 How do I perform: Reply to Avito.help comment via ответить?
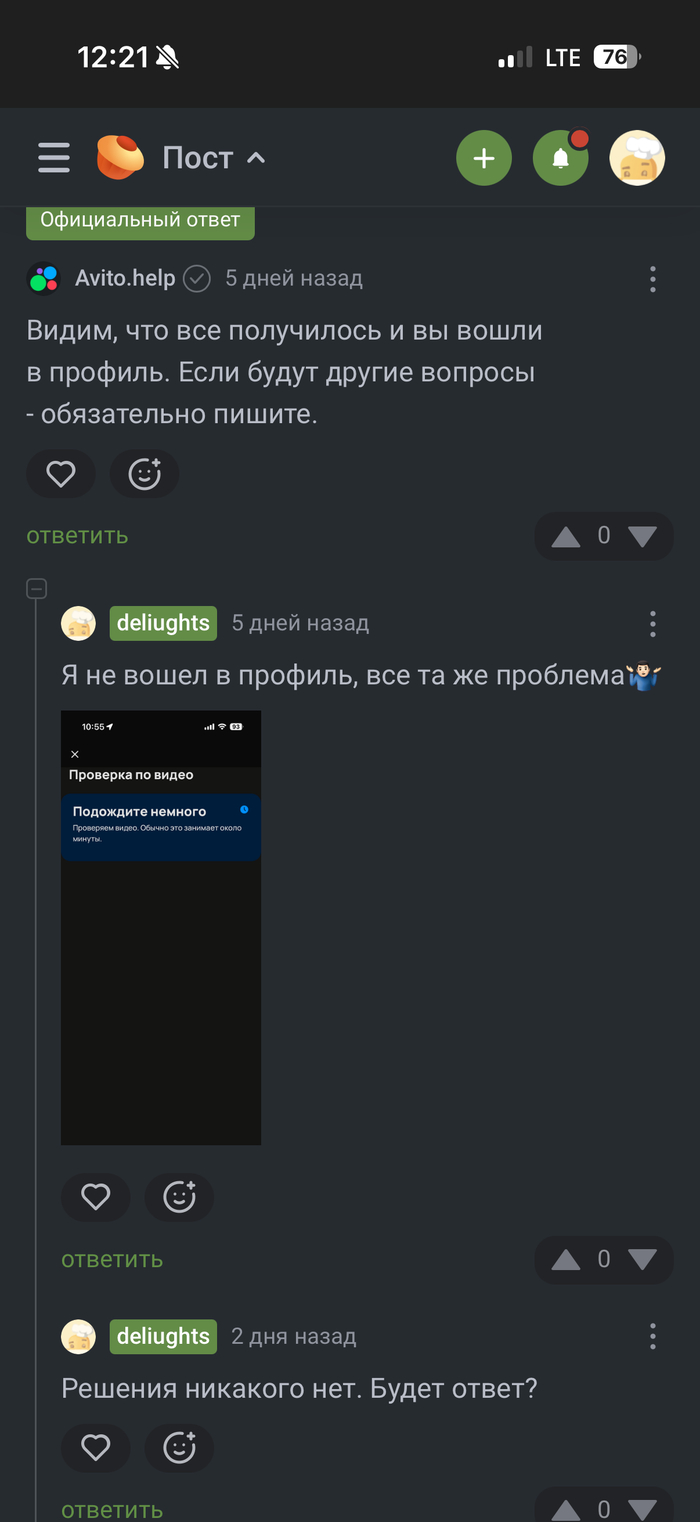pos(77,535)
